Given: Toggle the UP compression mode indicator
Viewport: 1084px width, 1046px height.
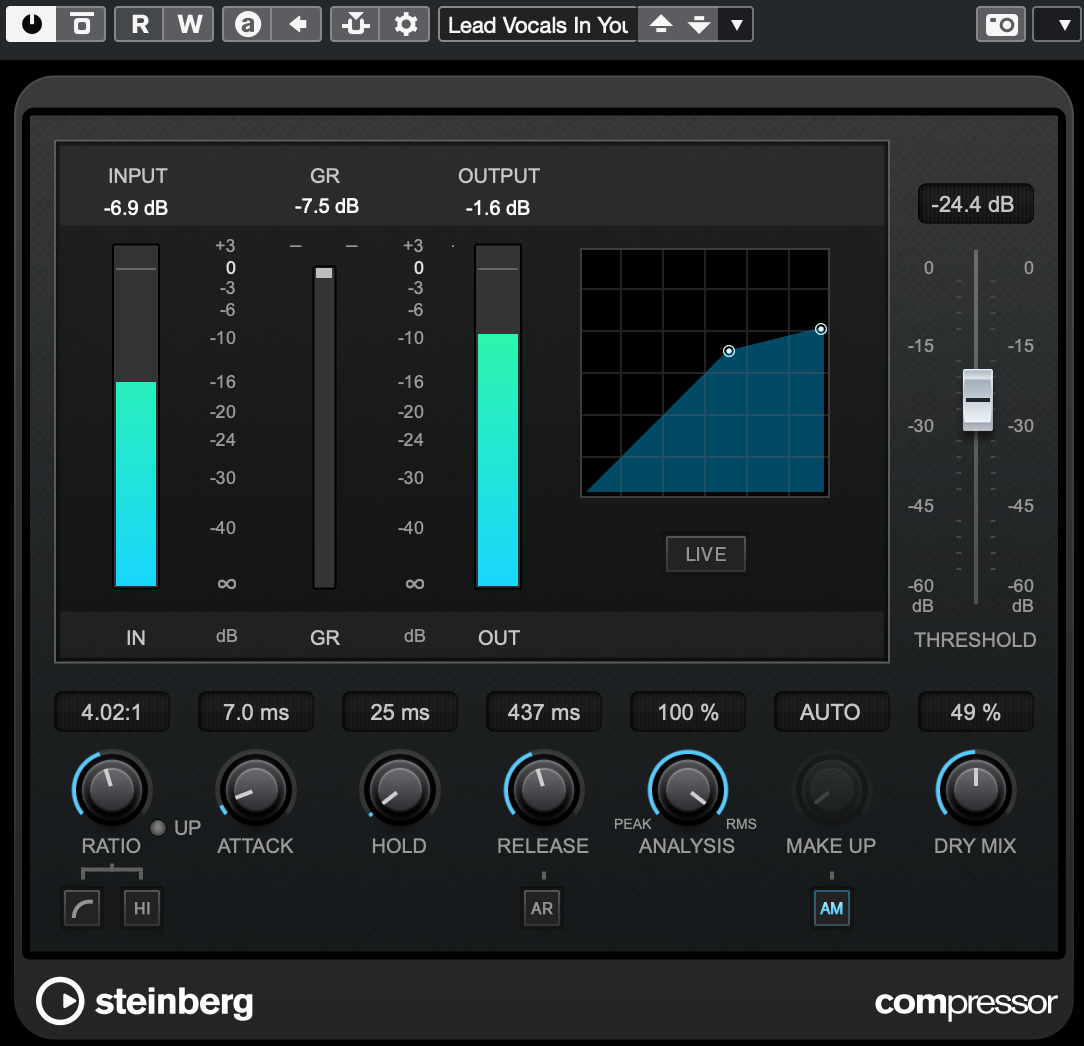Looking at the screenshot, I should tap(158, 828).
